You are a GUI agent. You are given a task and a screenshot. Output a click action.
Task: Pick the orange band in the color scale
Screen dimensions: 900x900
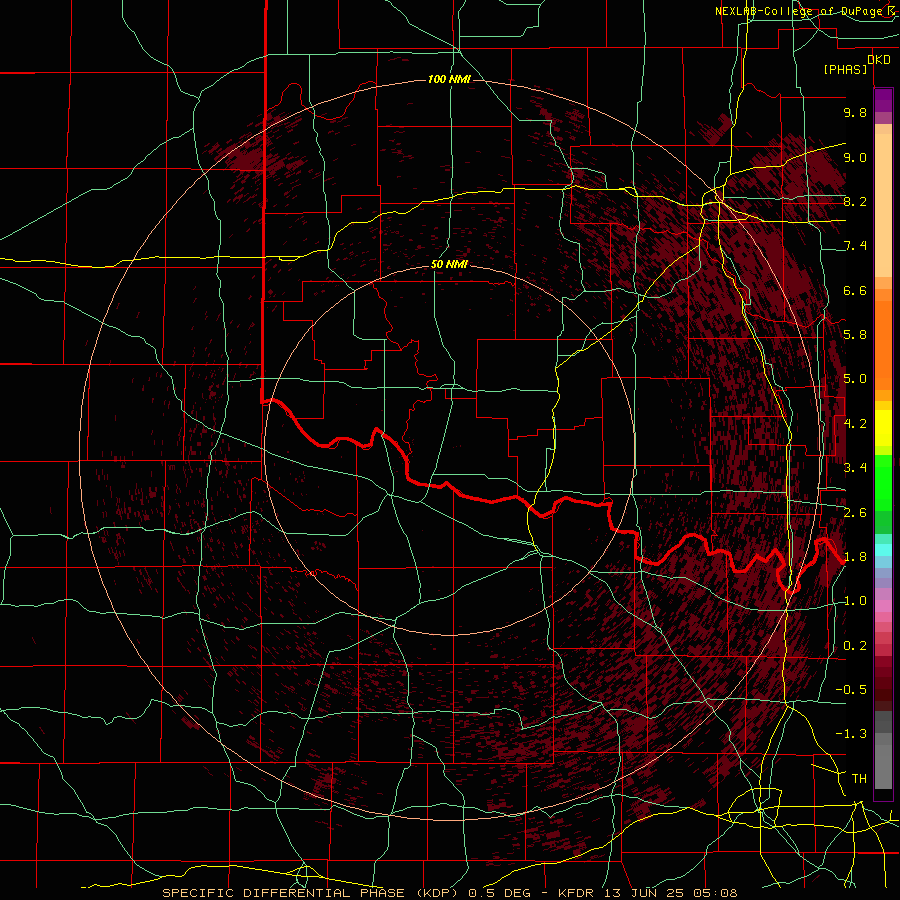(883, 346)
